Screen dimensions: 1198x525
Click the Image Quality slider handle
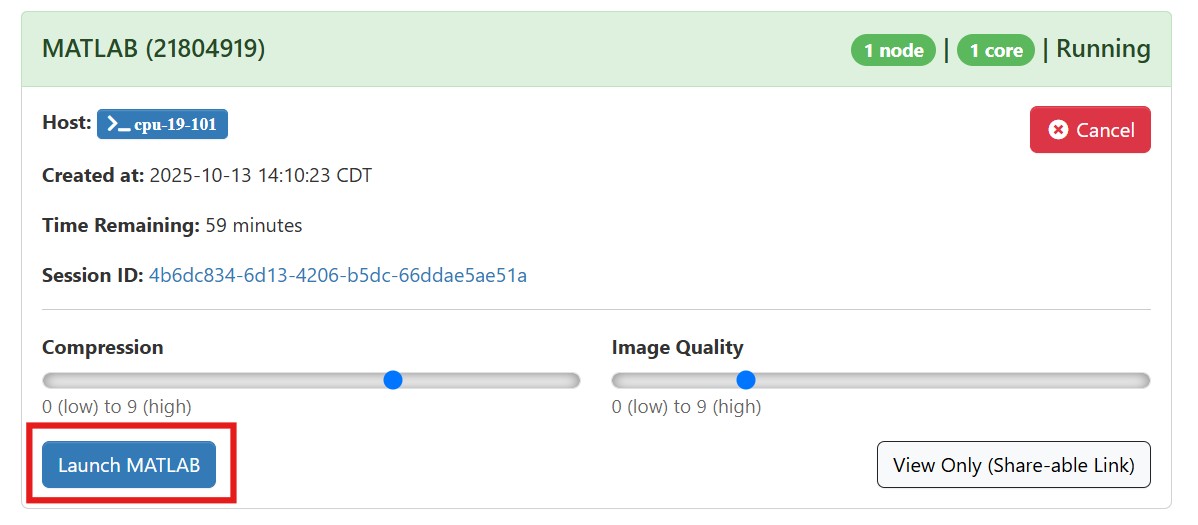point(745,380)
